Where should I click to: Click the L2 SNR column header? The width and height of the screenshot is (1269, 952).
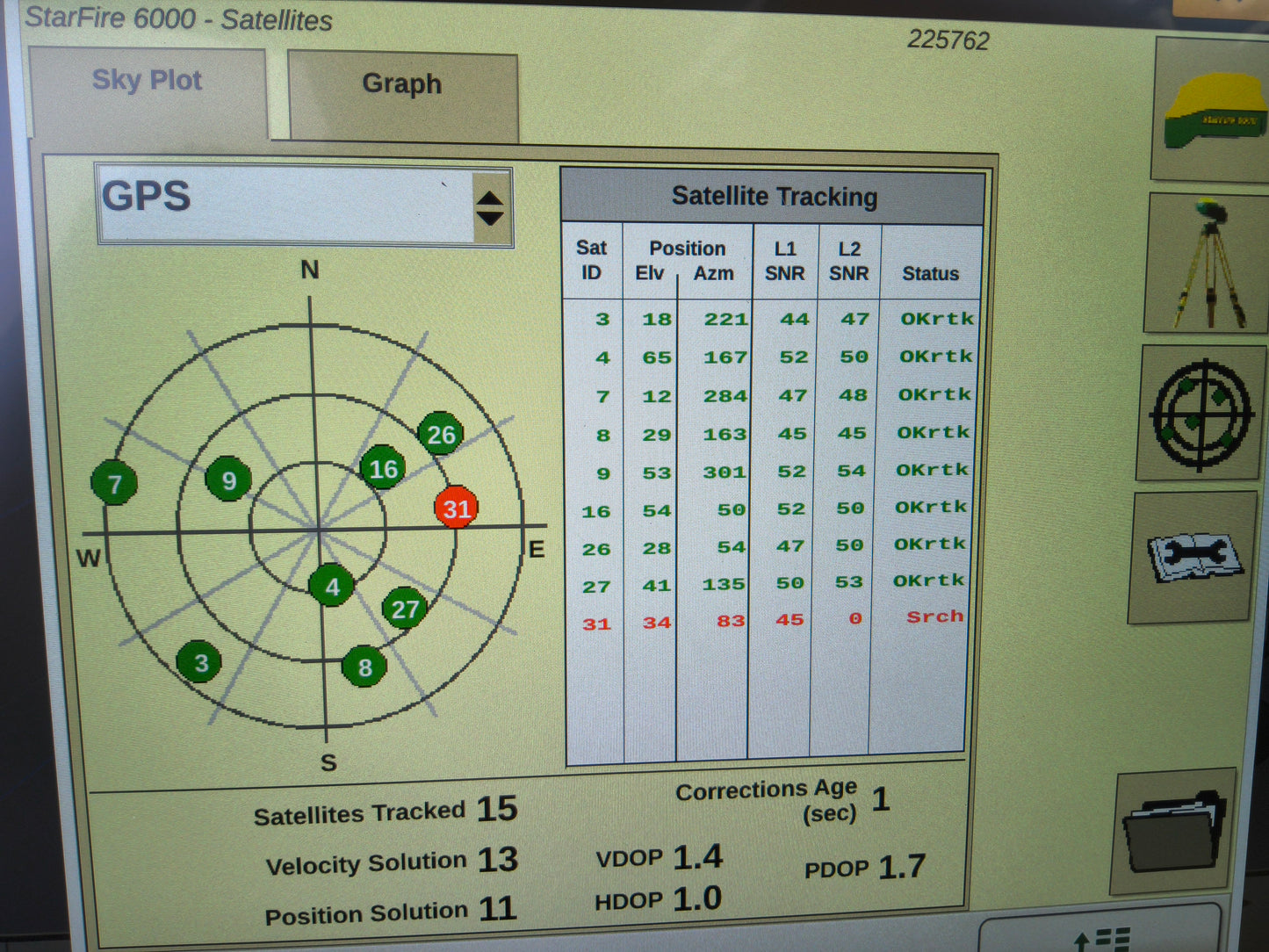click(848, 261)
